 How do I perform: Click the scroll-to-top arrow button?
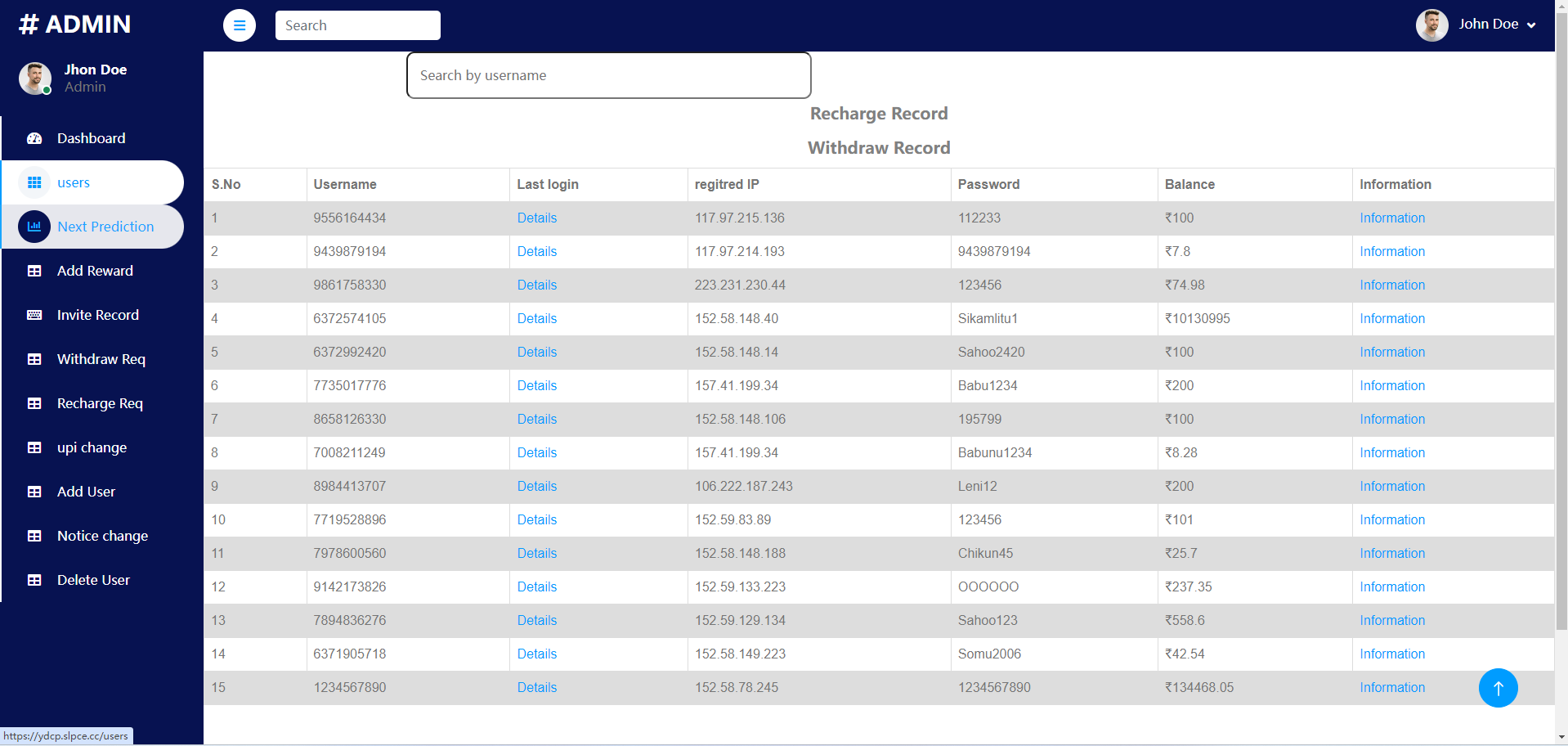1498,688
